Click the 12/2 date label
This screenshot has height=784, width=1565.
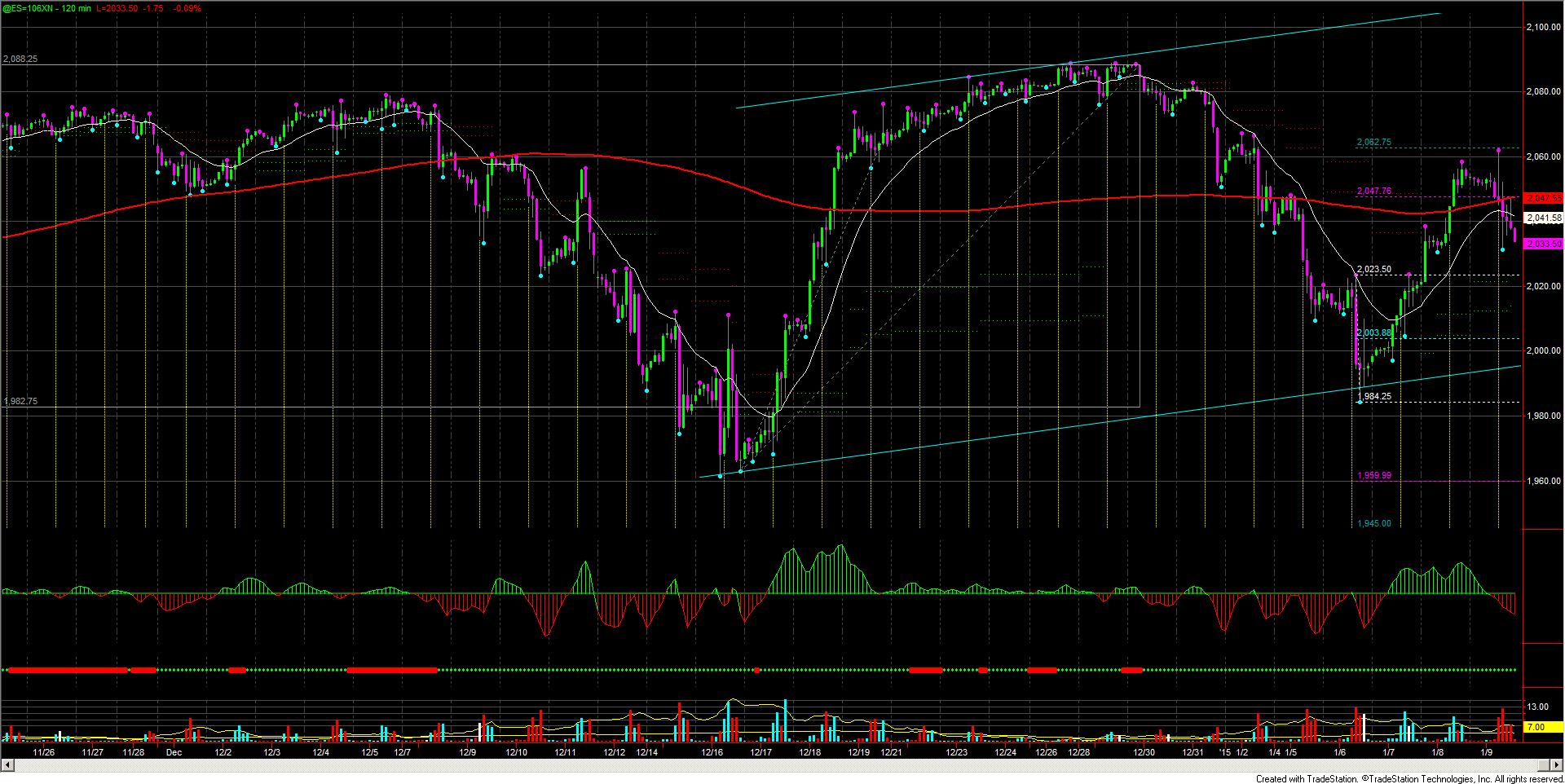[x=223, y=753]
